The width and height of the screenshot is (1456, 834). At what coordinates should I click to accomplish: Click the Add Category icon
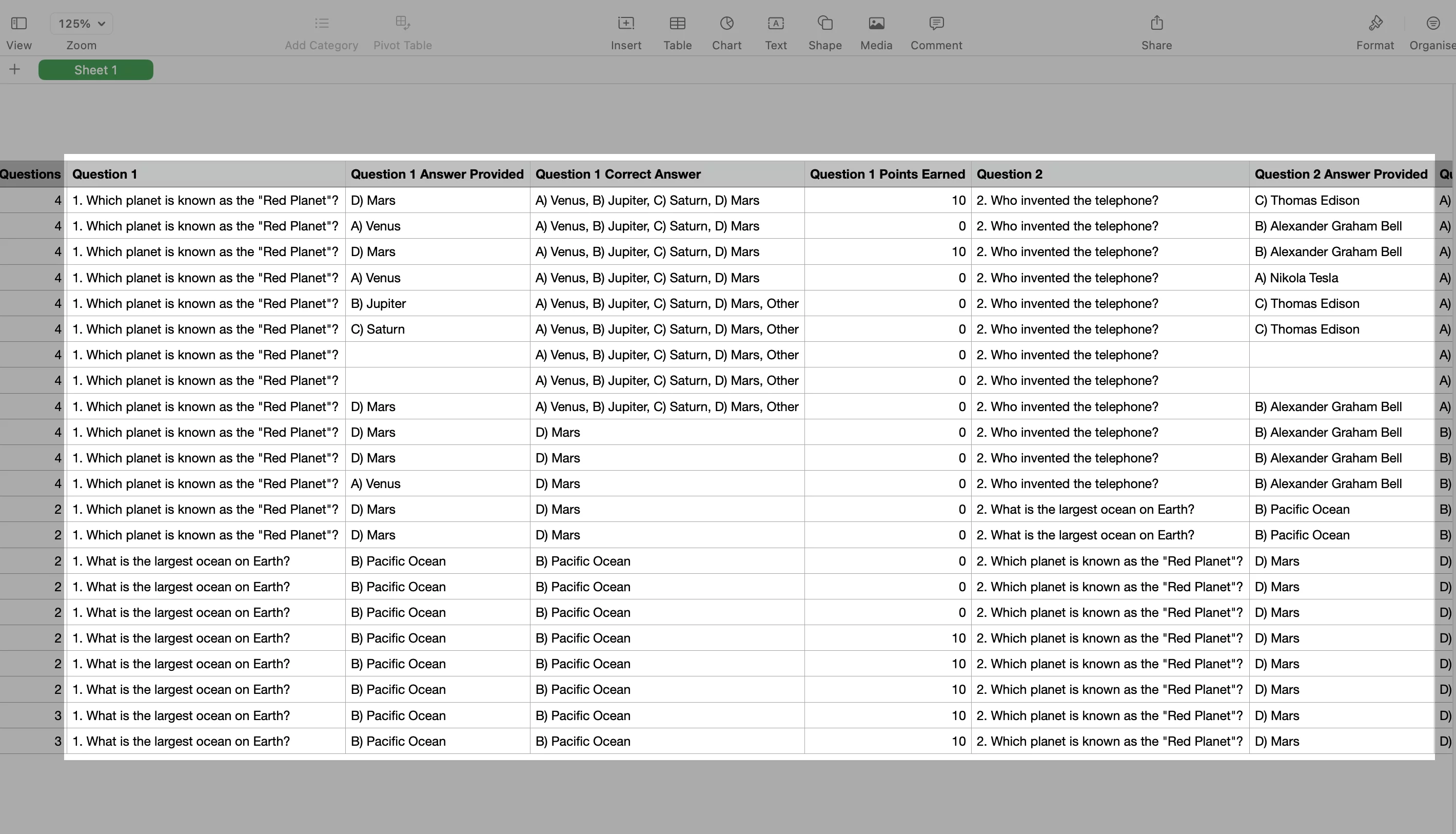(x=322, y=24)
